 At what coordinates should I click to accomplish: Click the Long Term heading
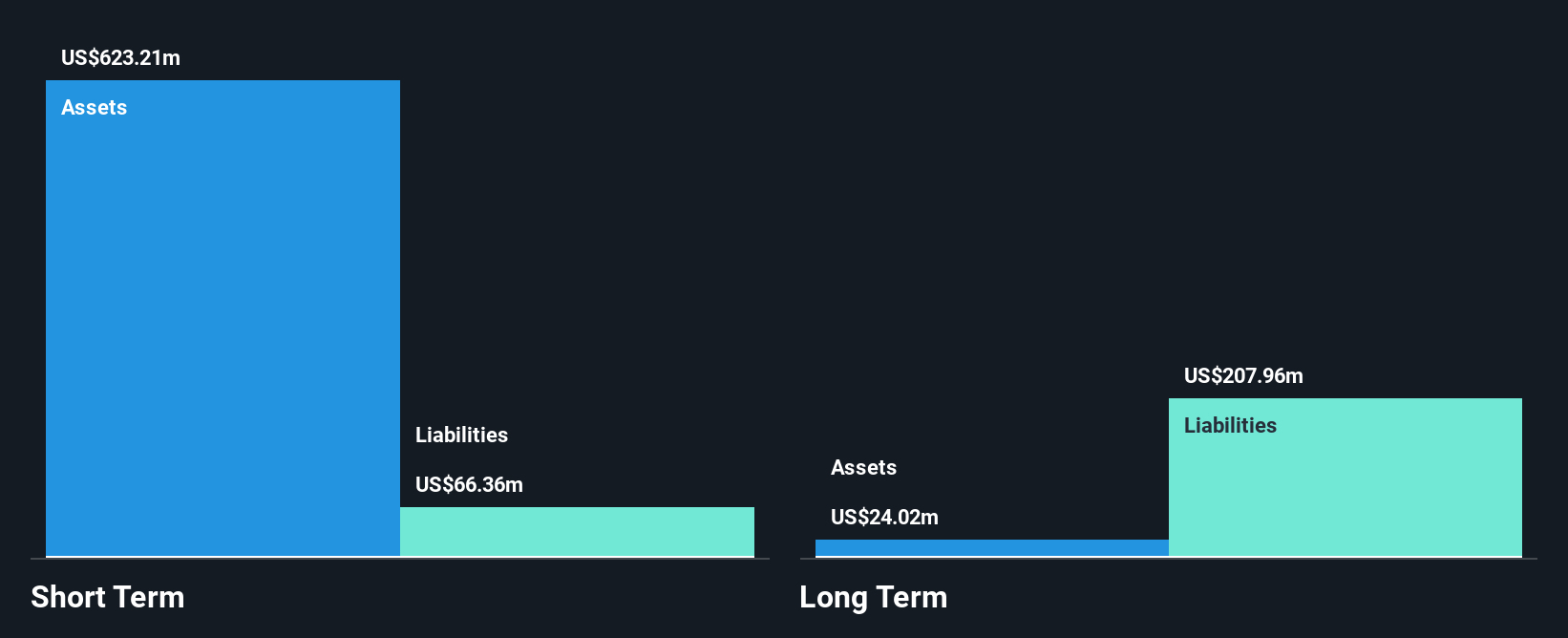tap(874, 597)
